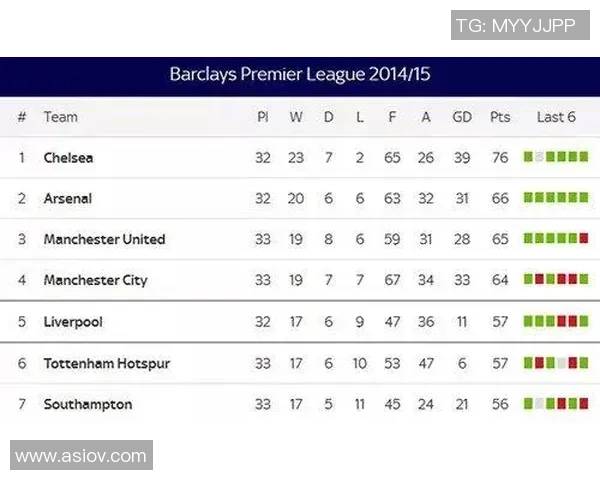Sort by the Team column header
600x480 pixels.
(x=60, y=117)
